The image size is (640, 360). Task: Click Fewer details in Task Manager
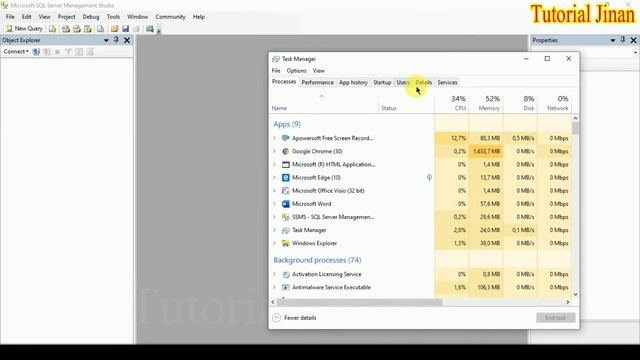tap(294, 318)
